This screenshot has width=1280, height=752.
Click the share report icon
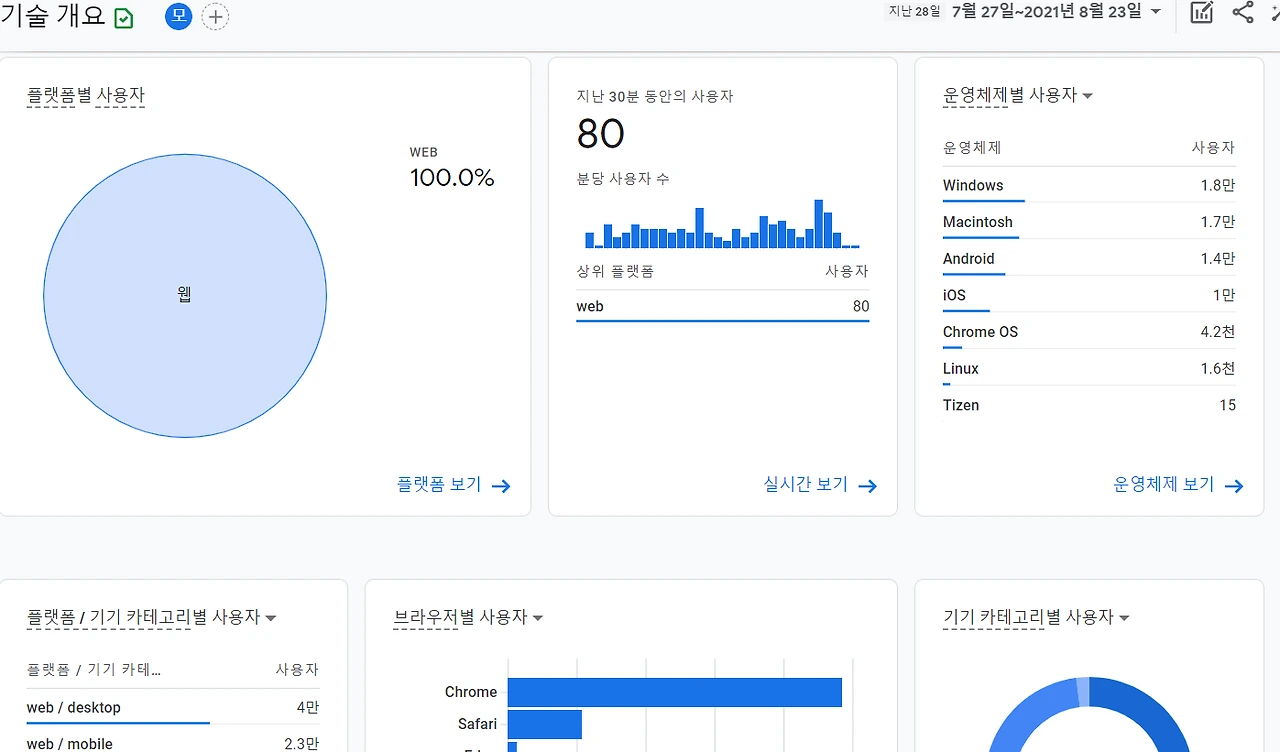click(x=1243, y=12)
